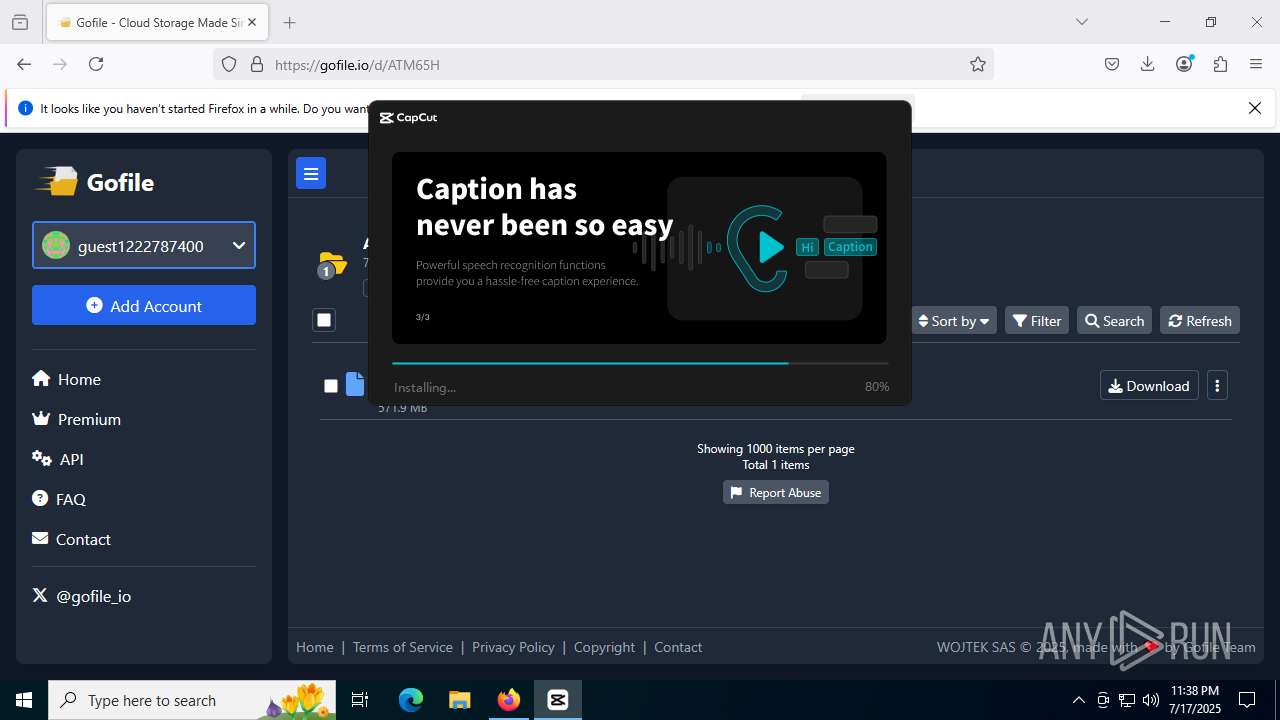The image size is (1280, 720).
Task: Switch to Firefox in taskbar
Action: (x=509, y=700)
